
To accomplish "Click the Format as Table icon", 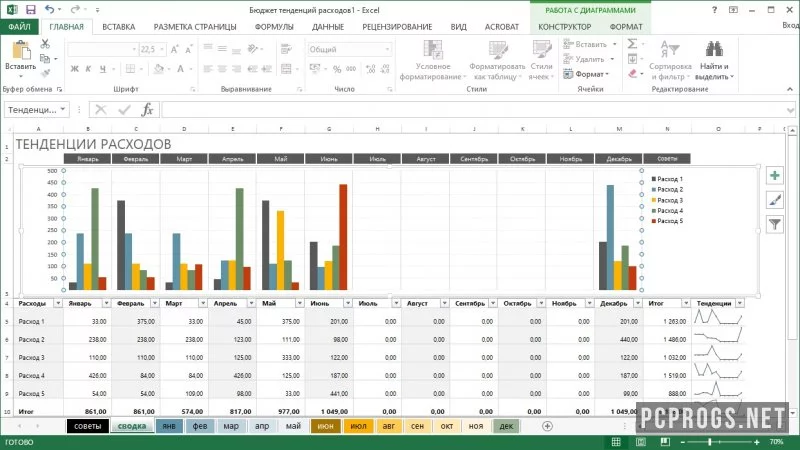I will (497, 49).
